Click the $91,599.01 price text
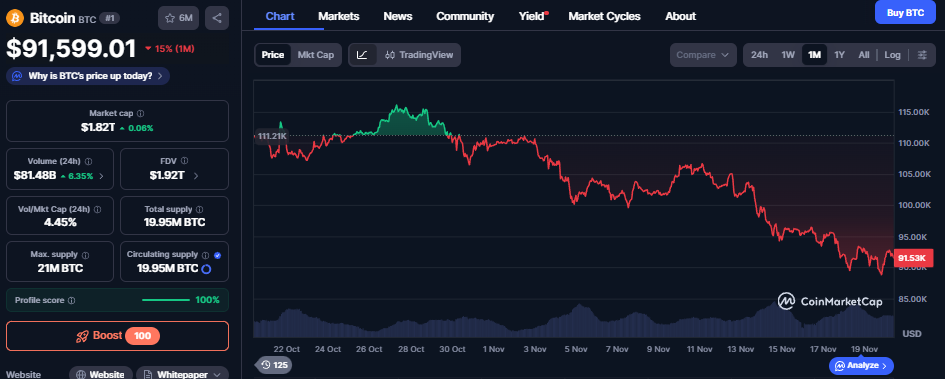Viewport: 945px width, 379px height. pyautogui.click(x=72, y=49)
